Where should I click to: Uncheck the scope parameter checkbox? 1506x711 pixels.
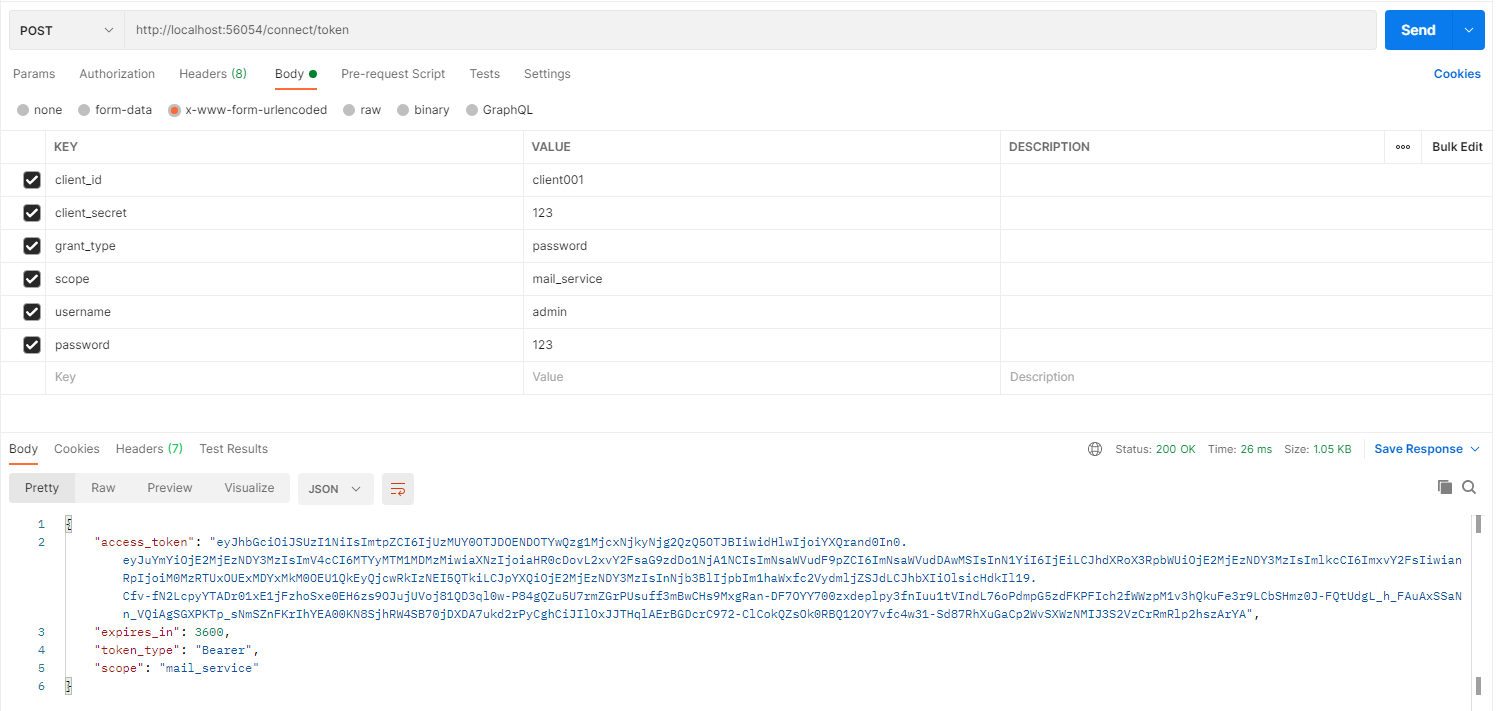pos(32,279)
